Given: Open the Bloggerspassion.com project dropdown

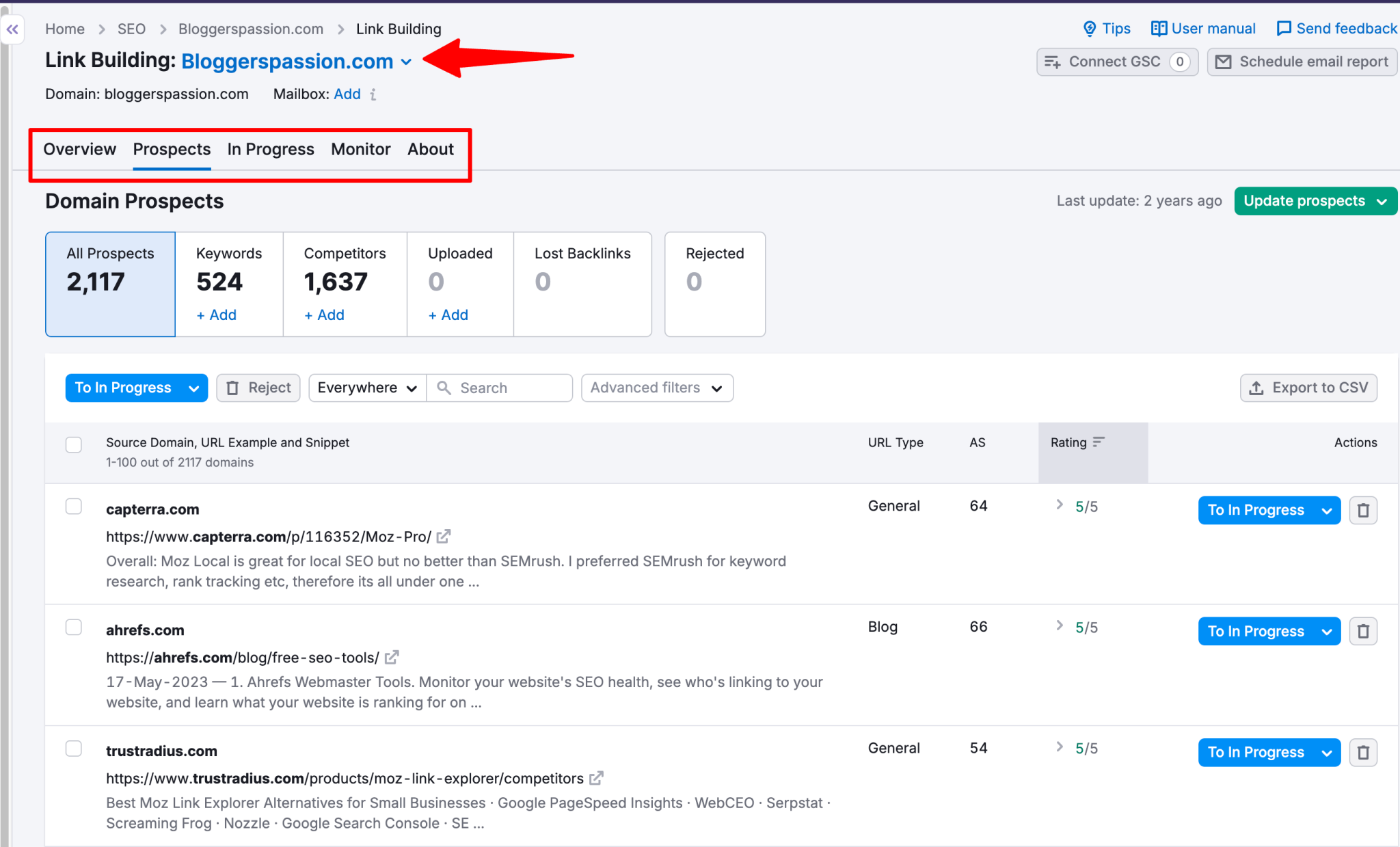Looking at the screenshot, I should (x=407, y=62).
